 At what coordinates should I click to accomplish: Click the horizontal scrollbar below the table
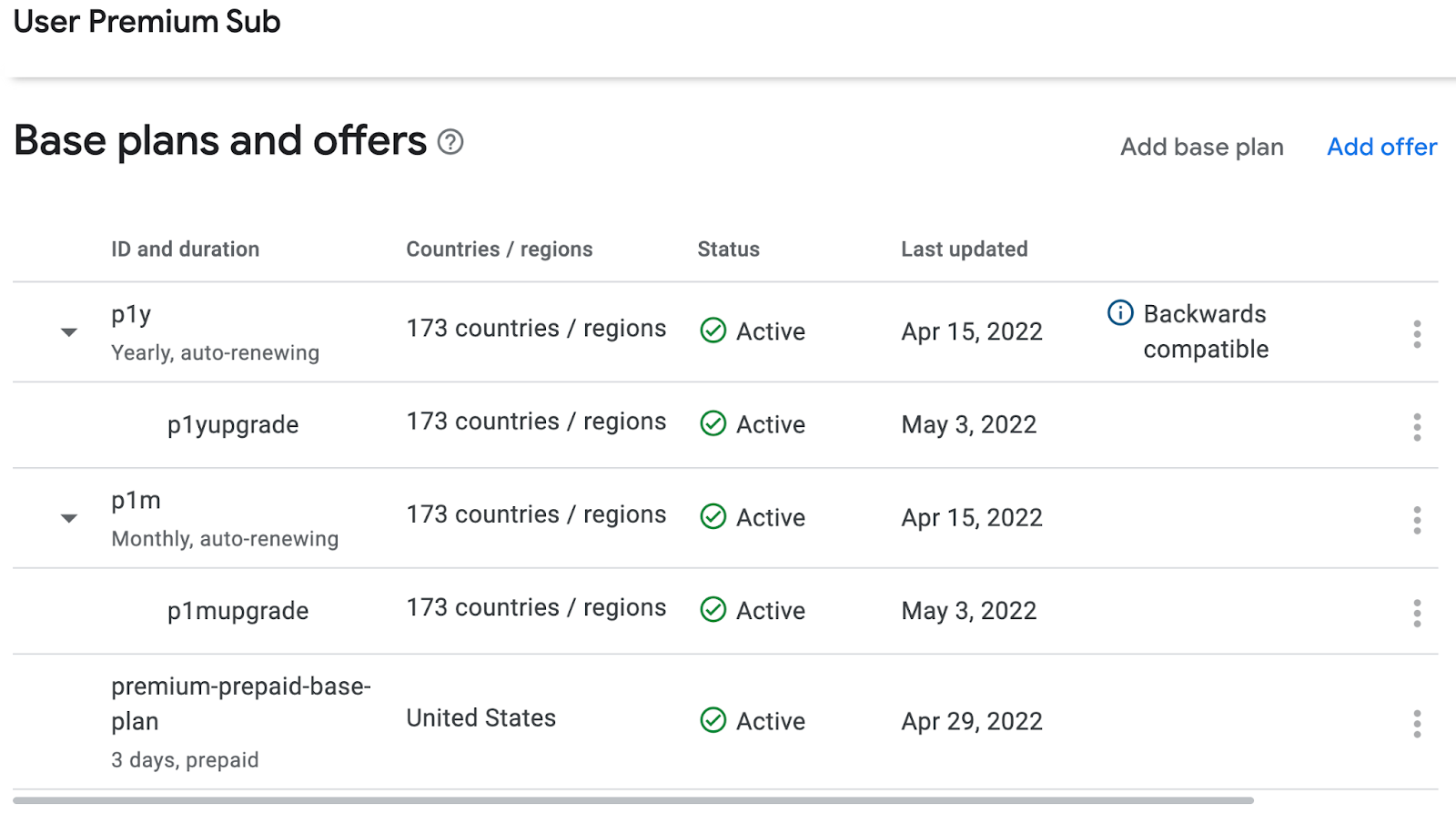tap(633, 800)
